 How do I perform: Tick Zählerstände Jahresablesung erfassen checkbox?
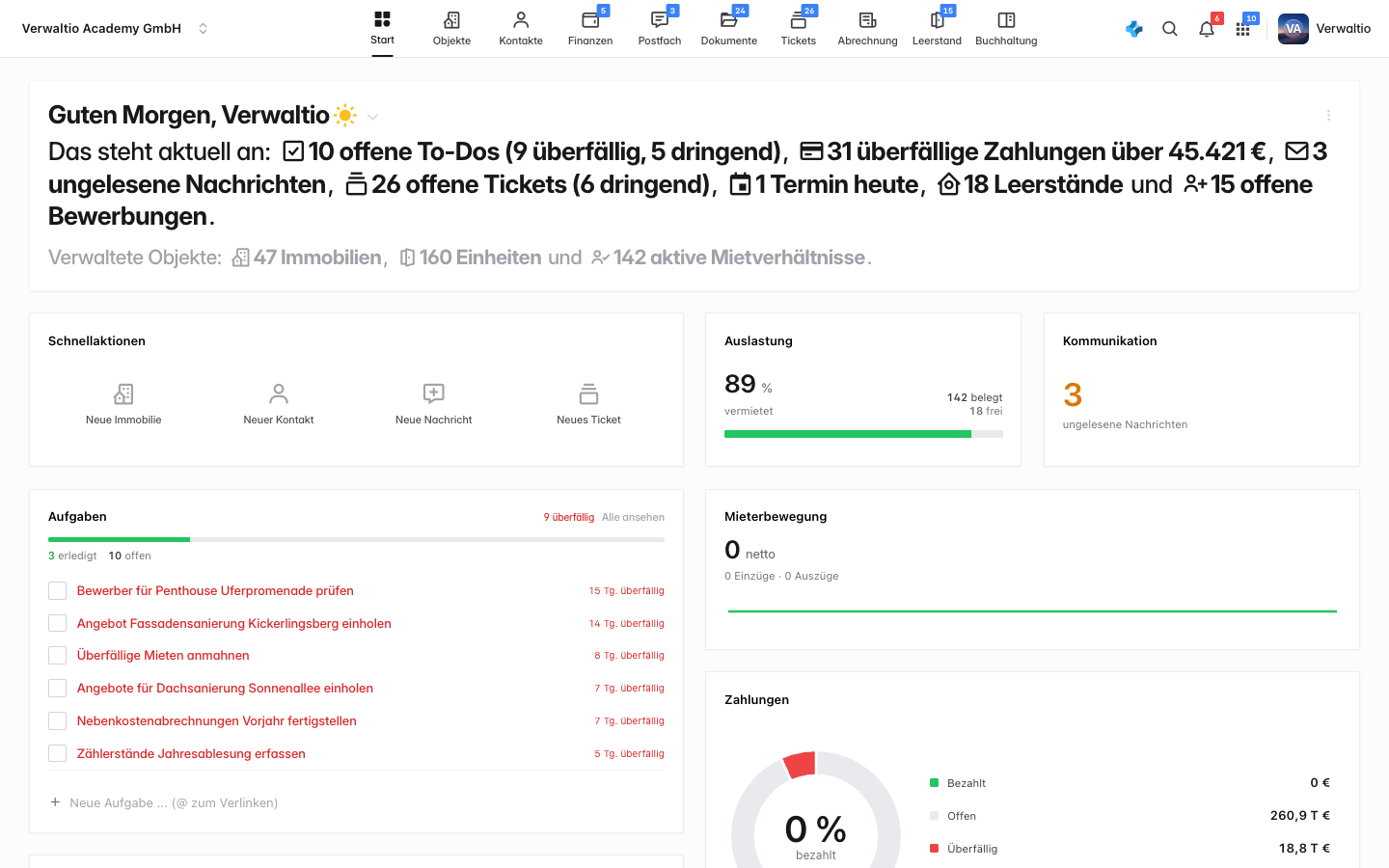coord(58,754)
